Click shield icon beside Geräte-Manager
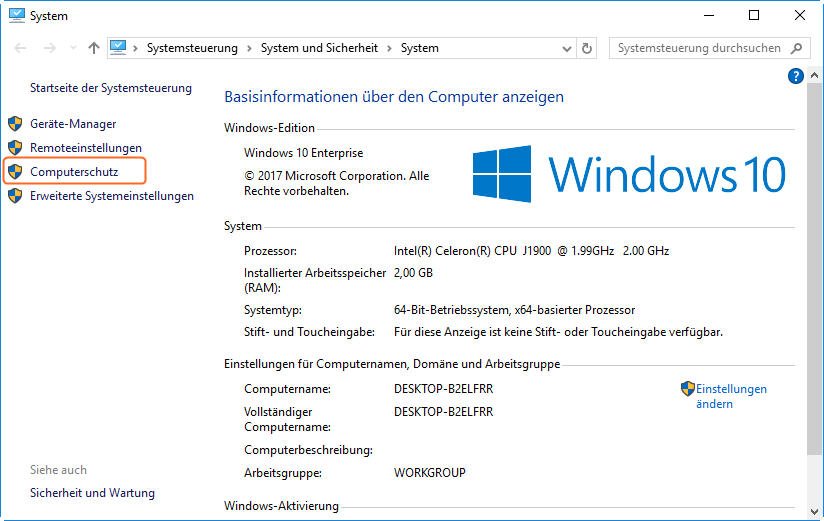824x521 pixels. click(15, 124)
